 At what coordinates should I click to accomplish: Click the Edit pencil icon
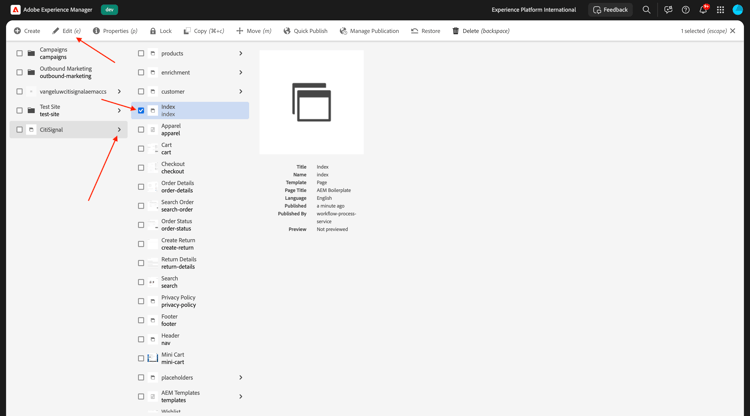click(55, 31)
